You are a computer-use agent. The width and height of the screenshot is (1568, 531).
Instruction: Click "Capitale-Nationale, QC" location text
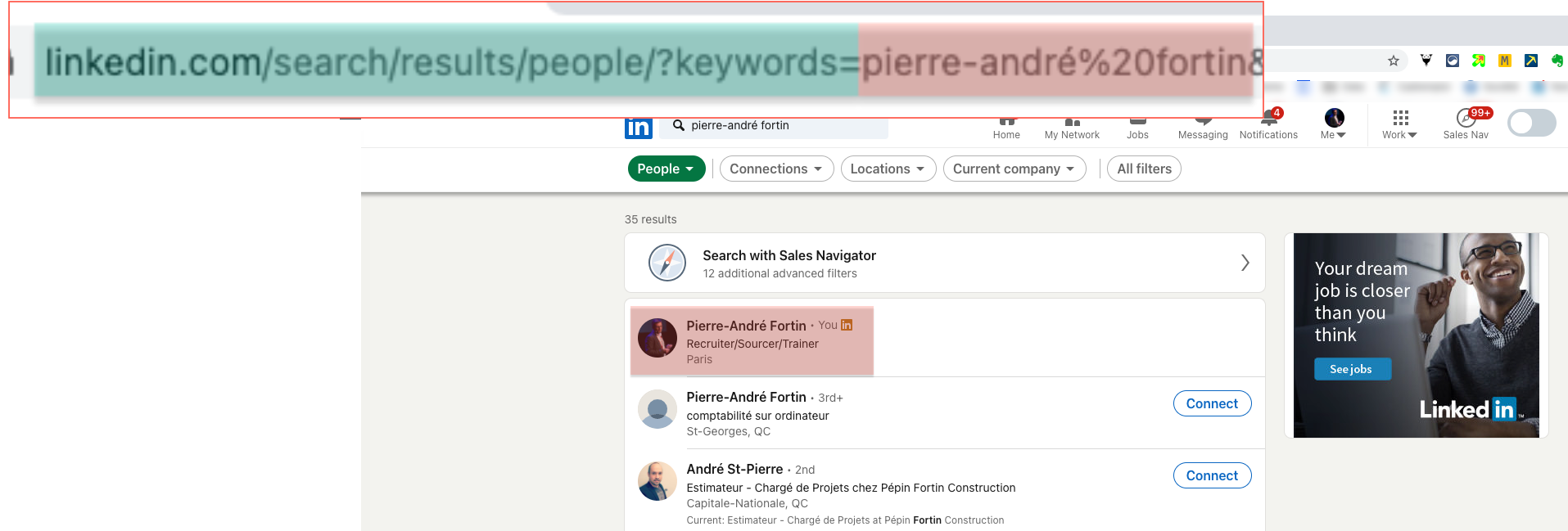pyautogui.click(x=747, y=503)
